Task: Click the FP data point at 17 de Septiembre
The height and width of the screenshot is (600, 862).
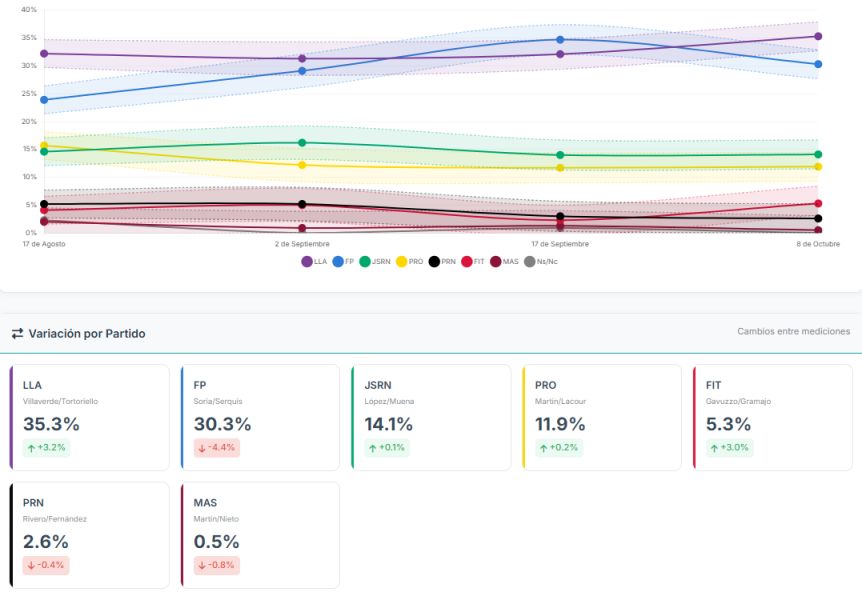Action: (x=560, y=40)
